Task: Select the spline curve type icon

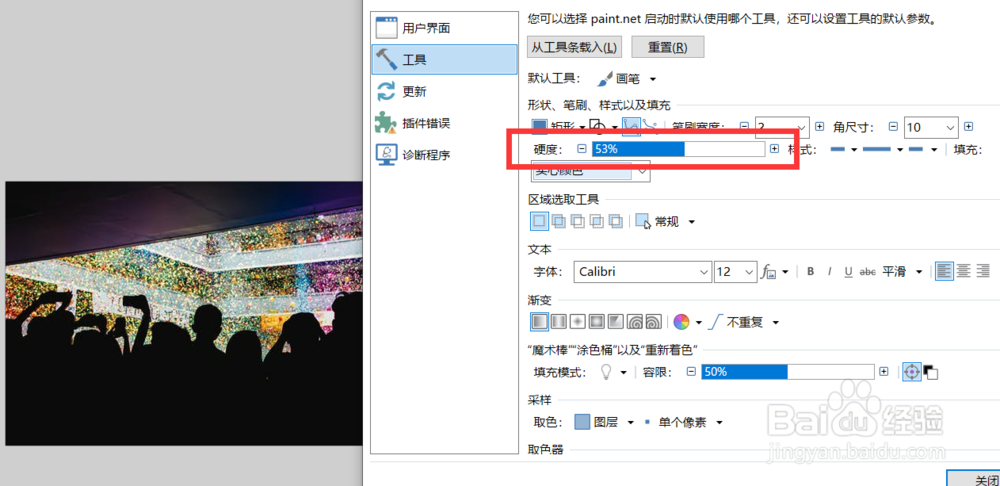Action: pos(630,127)
